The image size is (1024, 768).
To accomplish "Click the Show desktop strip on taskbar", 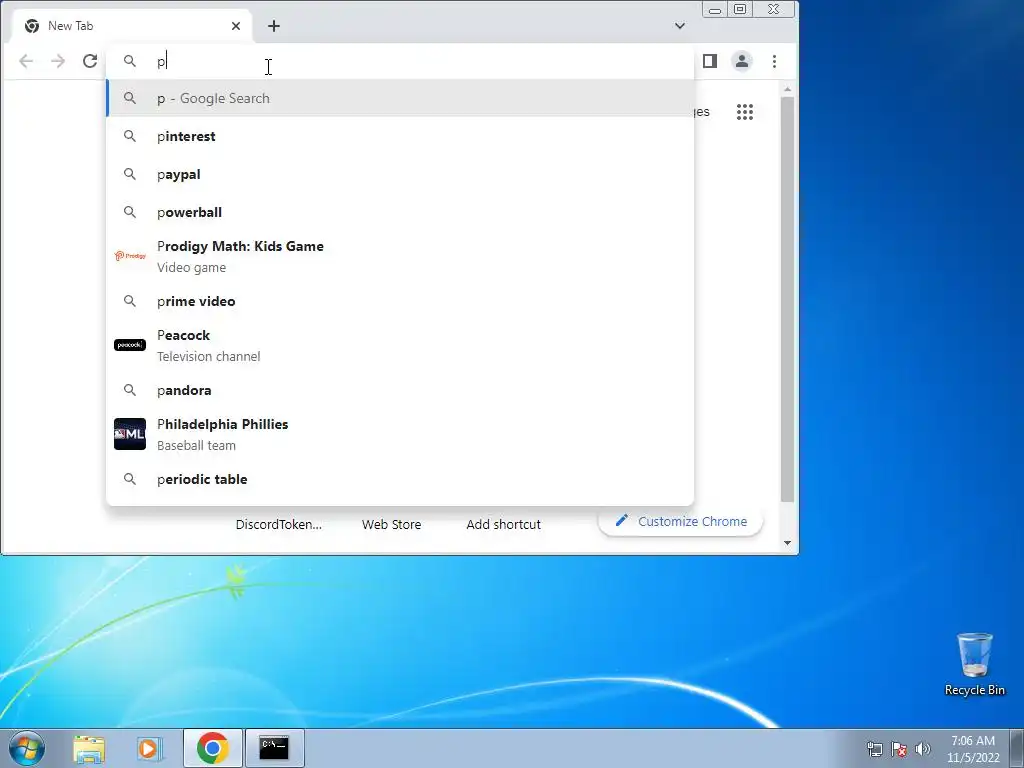I will [x=1017, y=748].
